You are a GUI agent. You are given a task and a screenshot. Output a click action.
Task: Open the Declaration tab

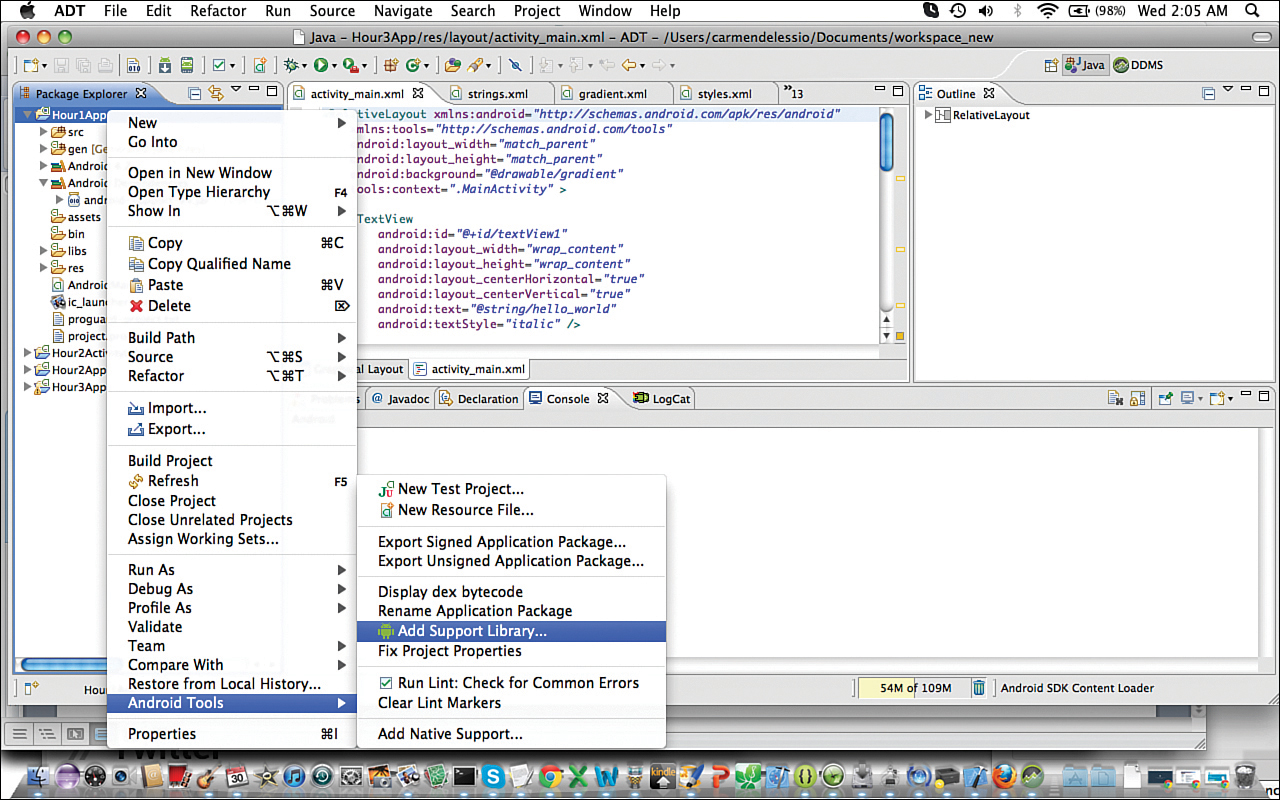point(478,399)
